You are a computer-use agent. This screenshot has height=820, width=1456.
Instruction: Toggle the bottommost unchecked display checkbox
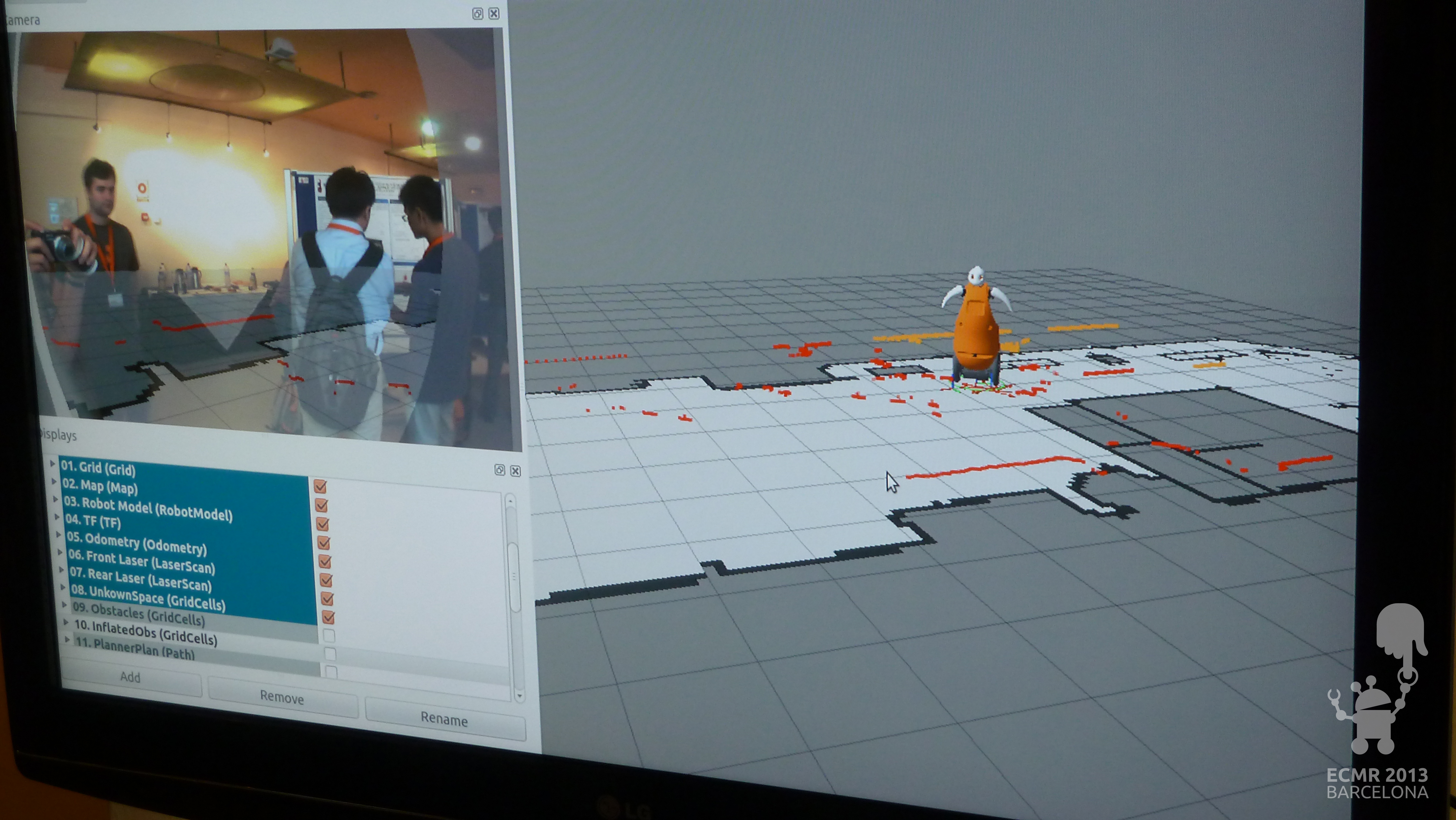(x=332, y=672)
